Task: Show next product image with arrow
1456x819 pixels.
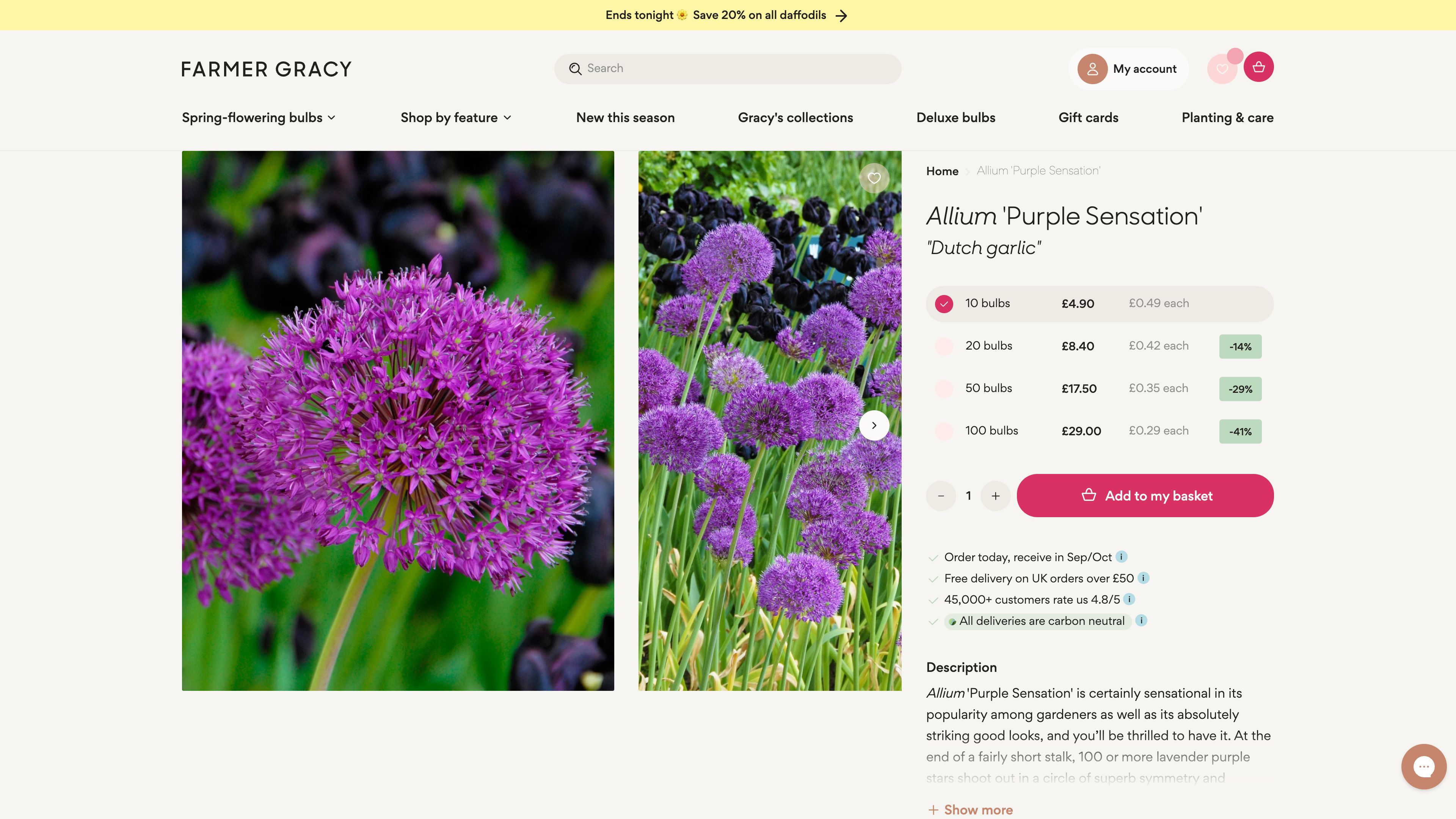Action: [874, 425]
